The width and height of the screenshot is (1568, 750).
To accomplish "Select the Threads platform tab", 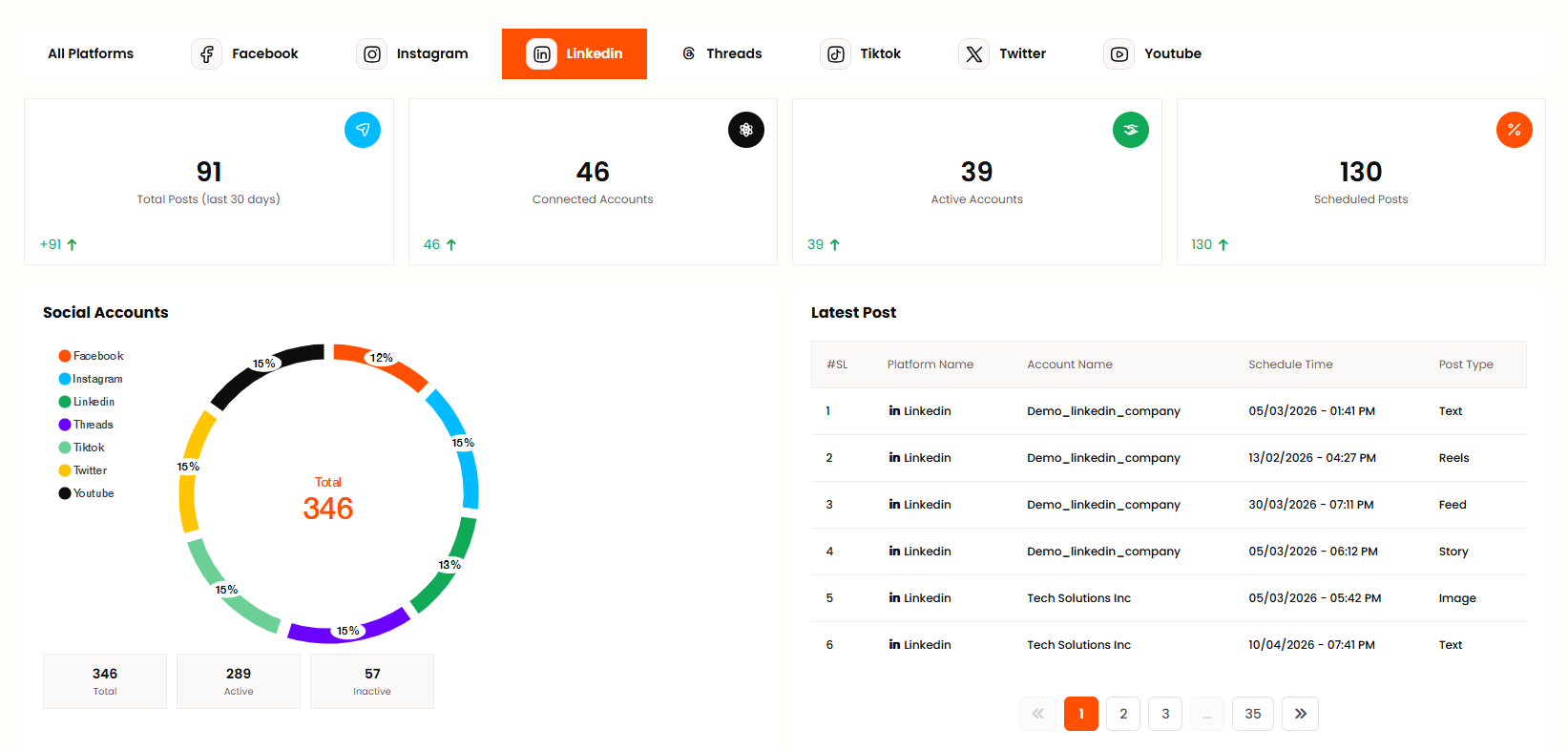I will [722, 53].
